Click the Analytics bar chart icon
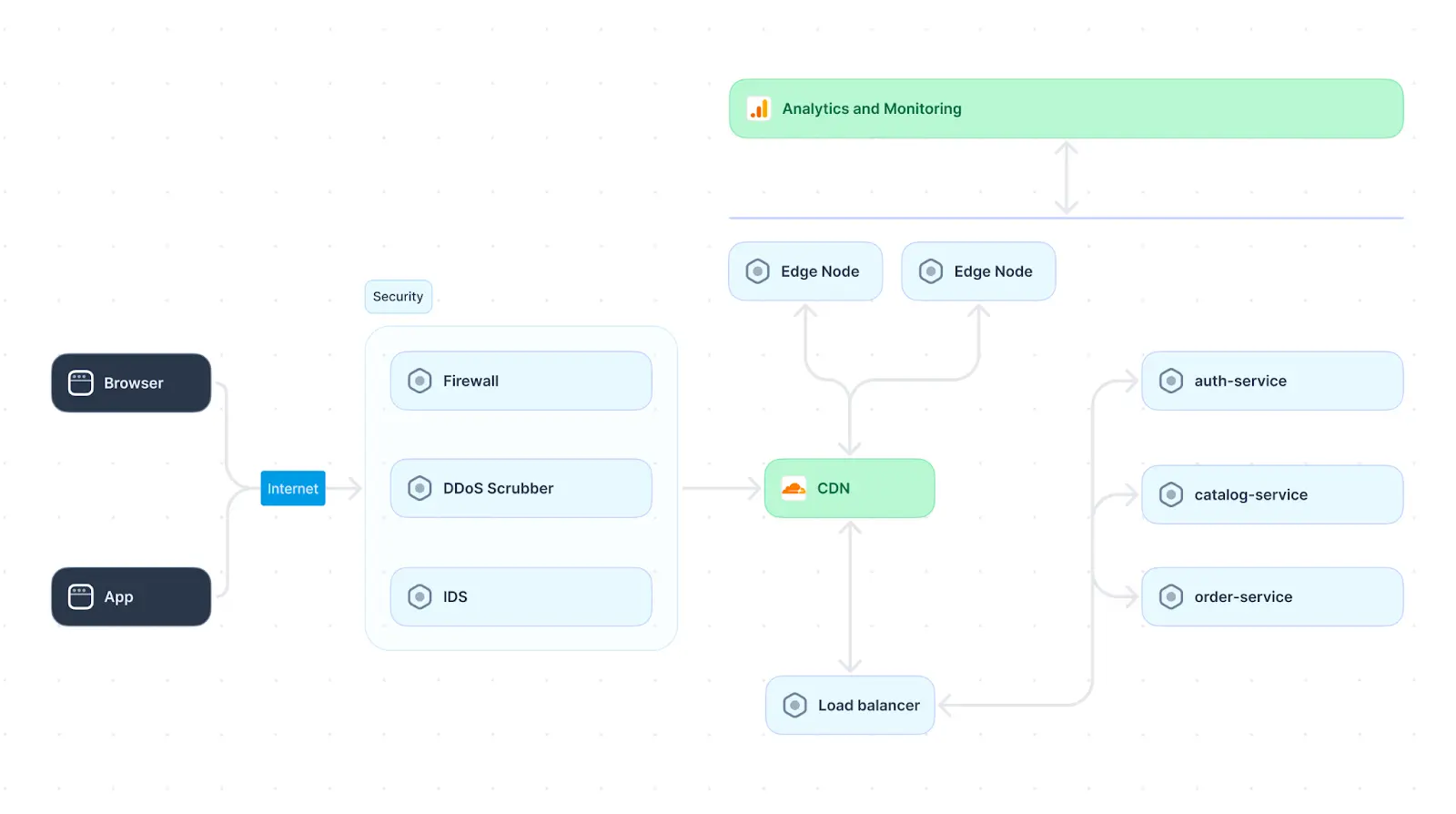This screenshot has height=814, width=1456. point(759,109)
